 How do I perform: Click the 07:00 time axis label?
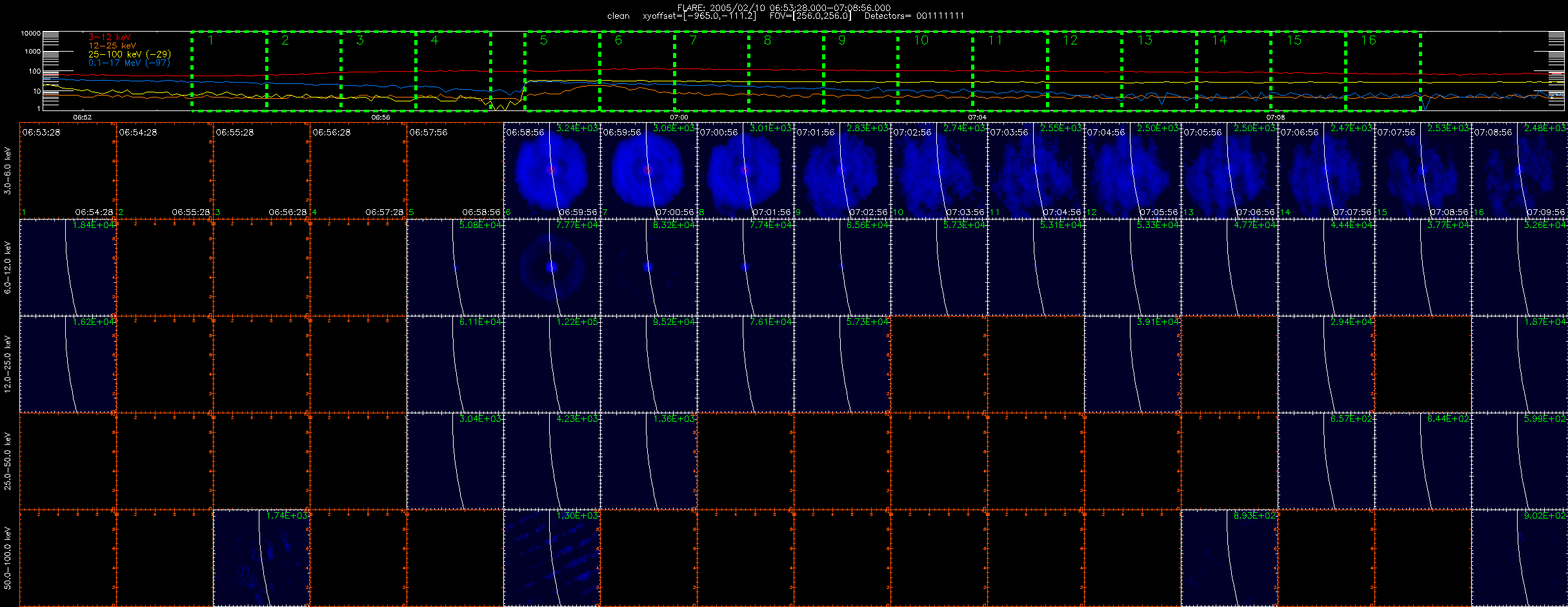coord(679,118)
